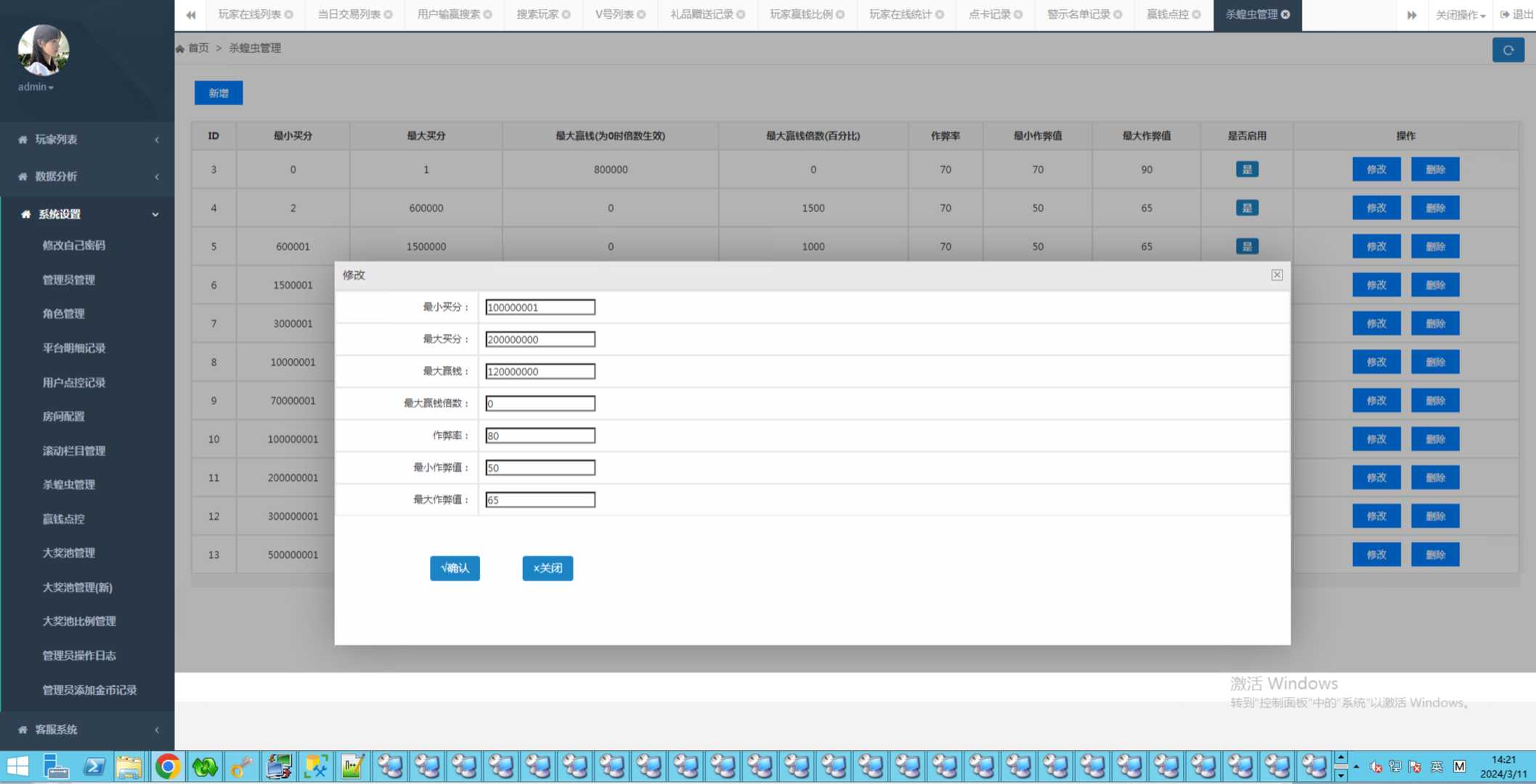Image resolution: width=1536 pixels, height=784 pixels.
Task: Click the admin avatar picture
Action: coord(43,50)
